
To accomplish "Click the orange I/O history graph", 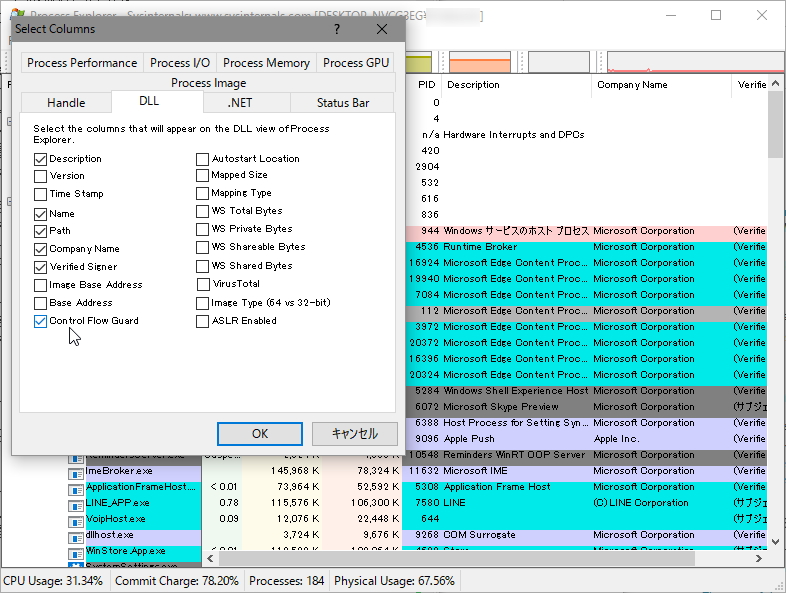I will click(x=480, y=62).
